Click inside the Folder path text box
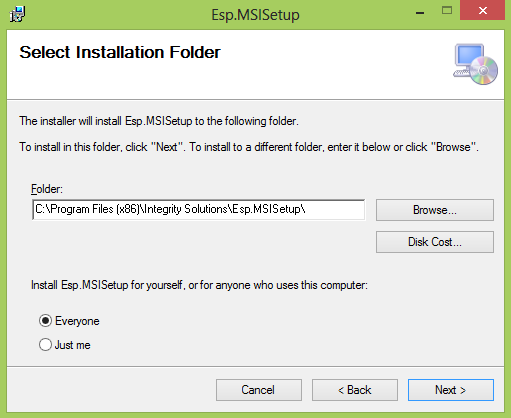511x418 pixels. pyautogui.click(x=198, y=210)
